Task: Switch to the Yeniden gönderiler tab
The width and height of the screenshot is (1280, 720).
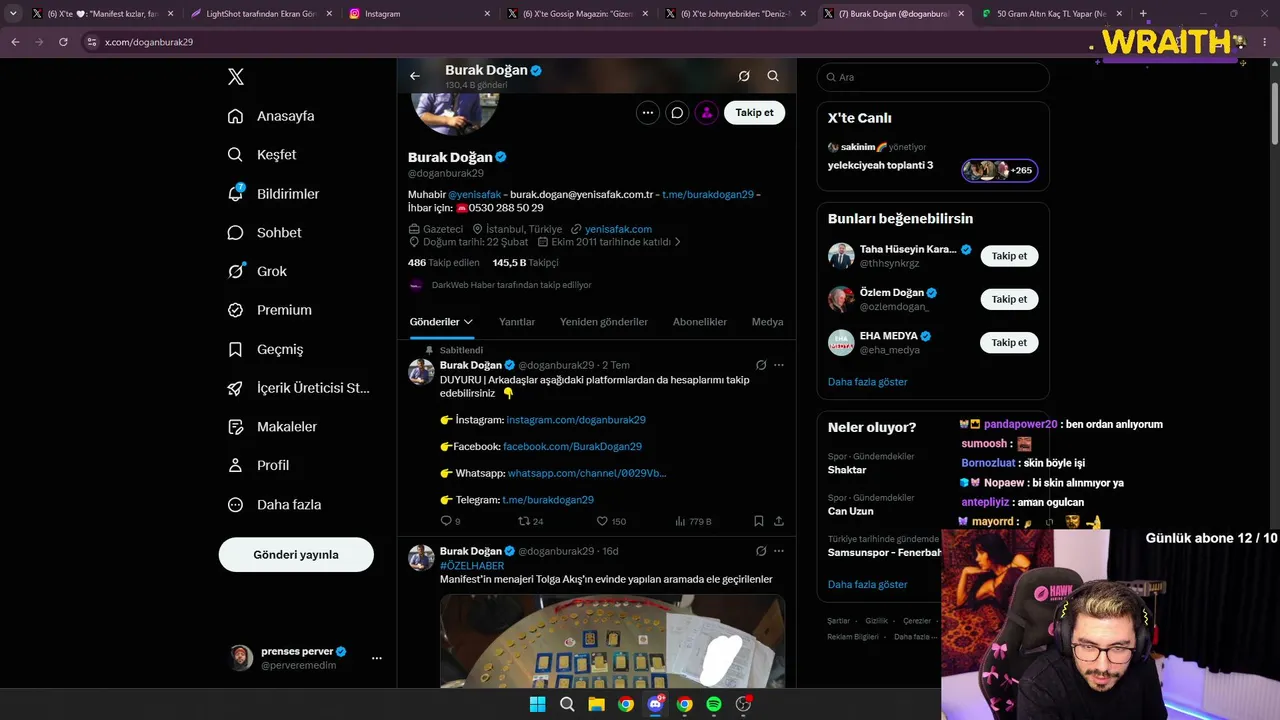Action: pyautogui.click(x=604, y=322)
